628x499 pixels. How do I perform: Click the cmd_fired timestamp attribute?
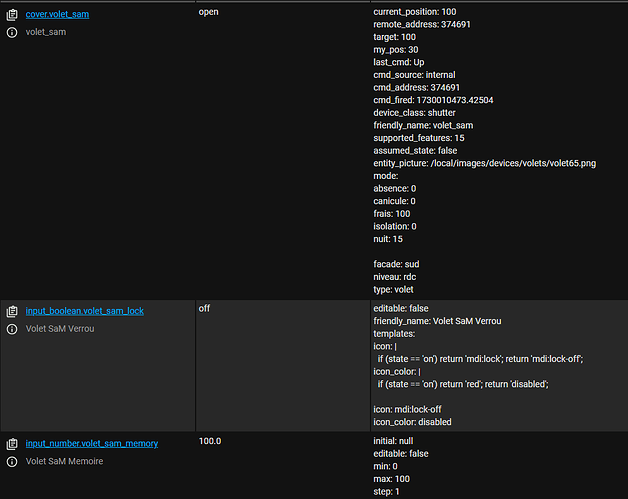tap(433, 100)
